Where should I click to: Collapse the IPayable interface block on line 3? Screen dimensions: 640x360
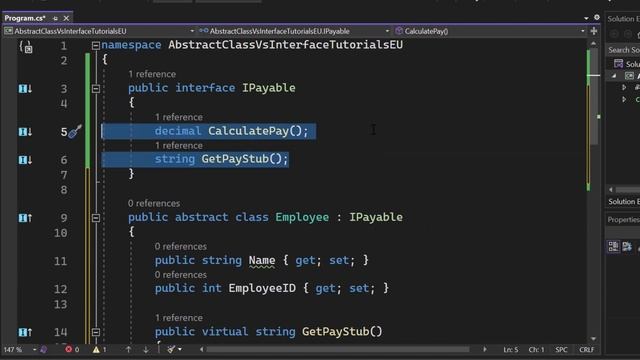point(96,88)
